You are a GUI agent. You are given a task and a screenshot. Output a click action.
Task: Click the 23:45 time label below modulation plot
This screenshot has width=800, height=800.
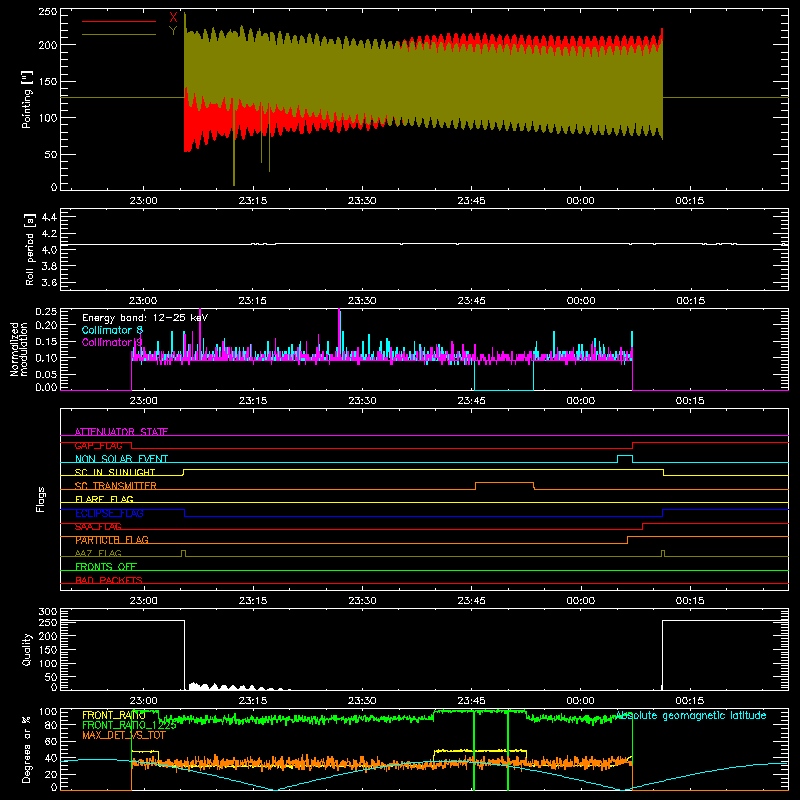[x=471, y=401]
